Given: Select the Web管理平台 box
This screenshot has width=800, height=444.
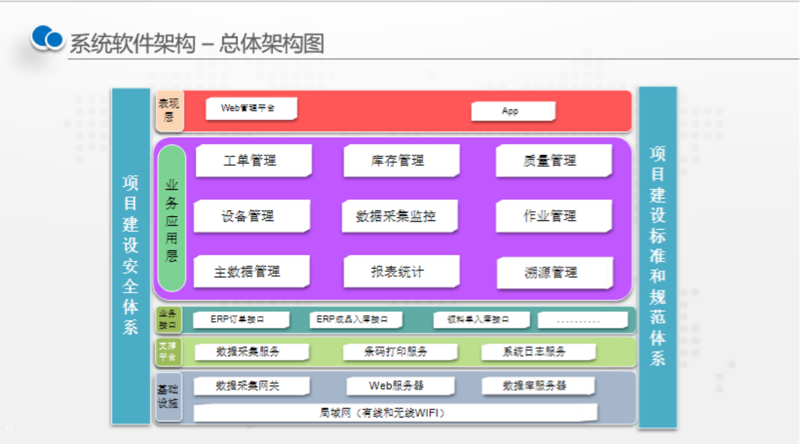Looking at the screenshot, I should point(247,108).
